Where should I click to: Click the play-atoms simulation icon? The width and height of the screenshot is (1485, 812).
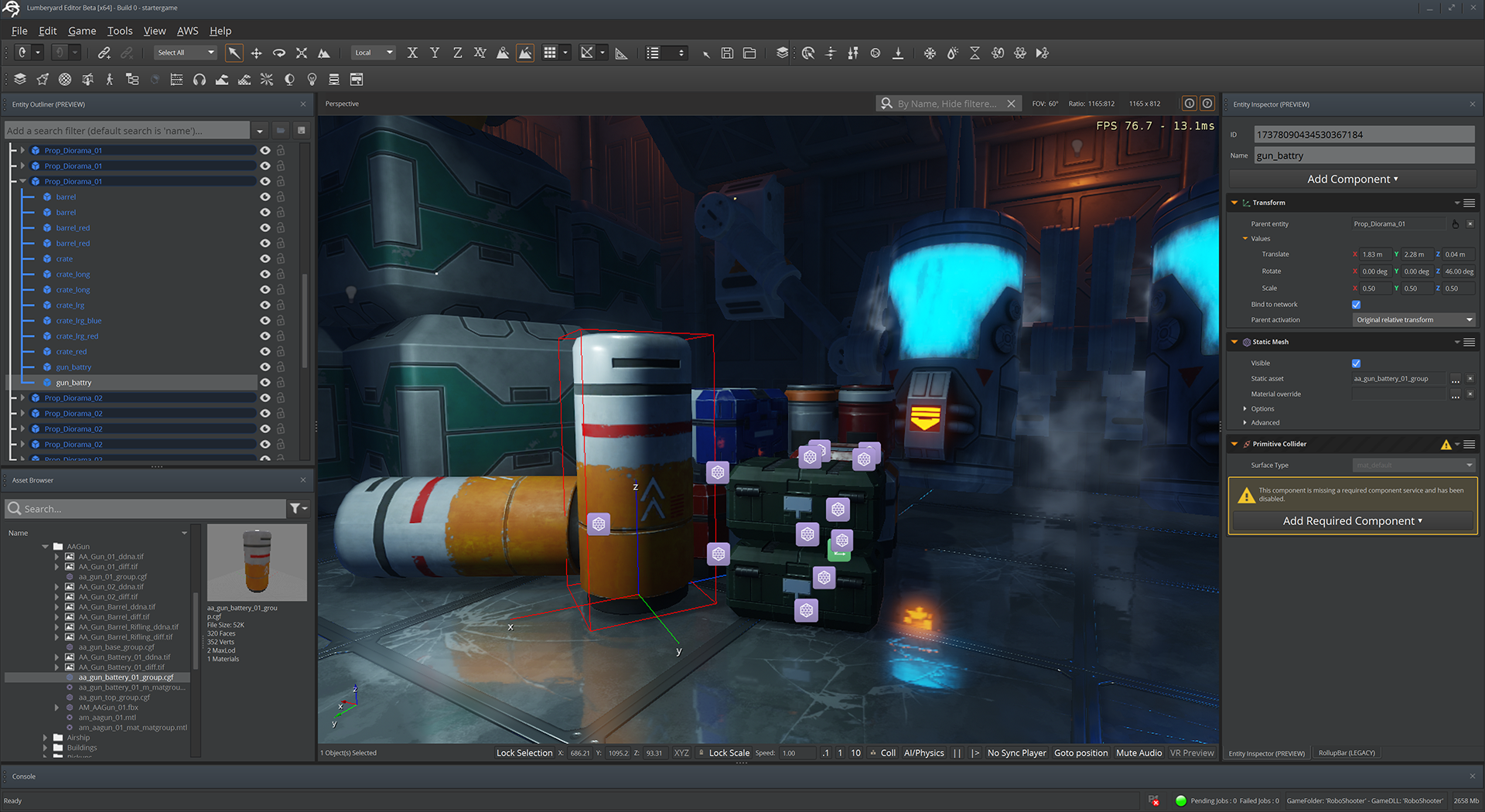tap(1043, 53)
